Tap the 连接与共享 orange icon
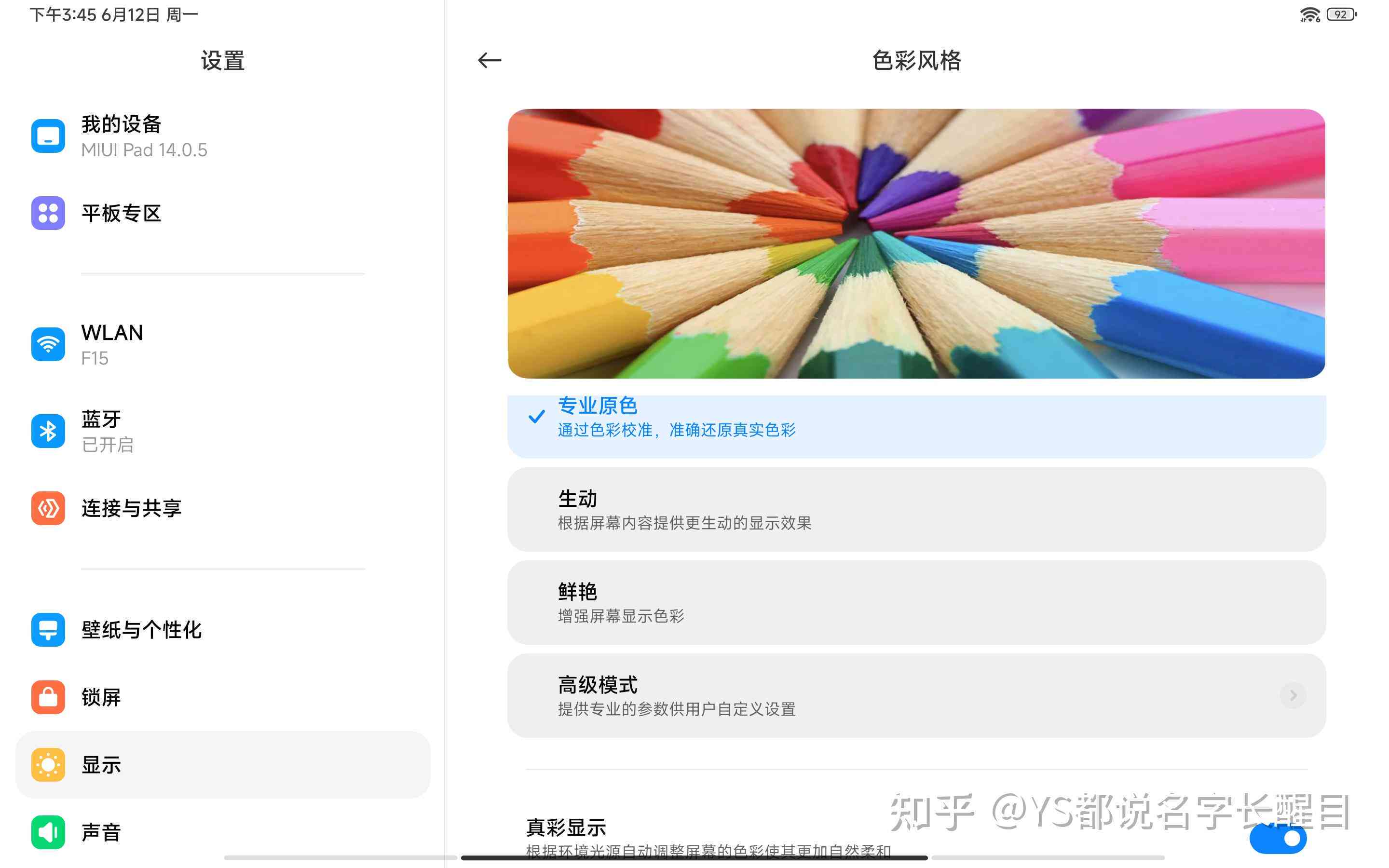 pyautogui.click(x=48, y=508)
